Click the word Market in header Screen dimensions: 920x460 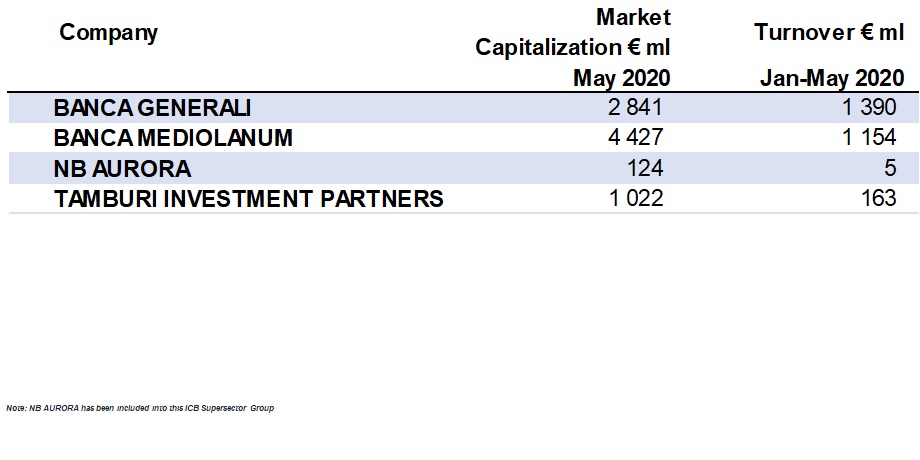[x=633, y=16]
